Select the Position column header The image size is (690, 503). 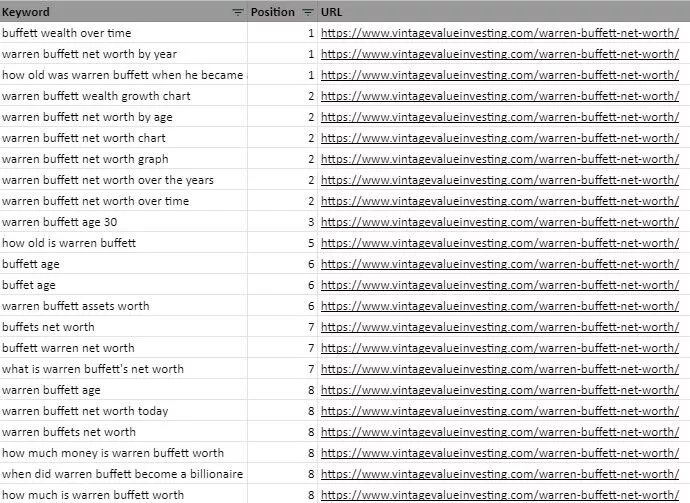[282, 11]
